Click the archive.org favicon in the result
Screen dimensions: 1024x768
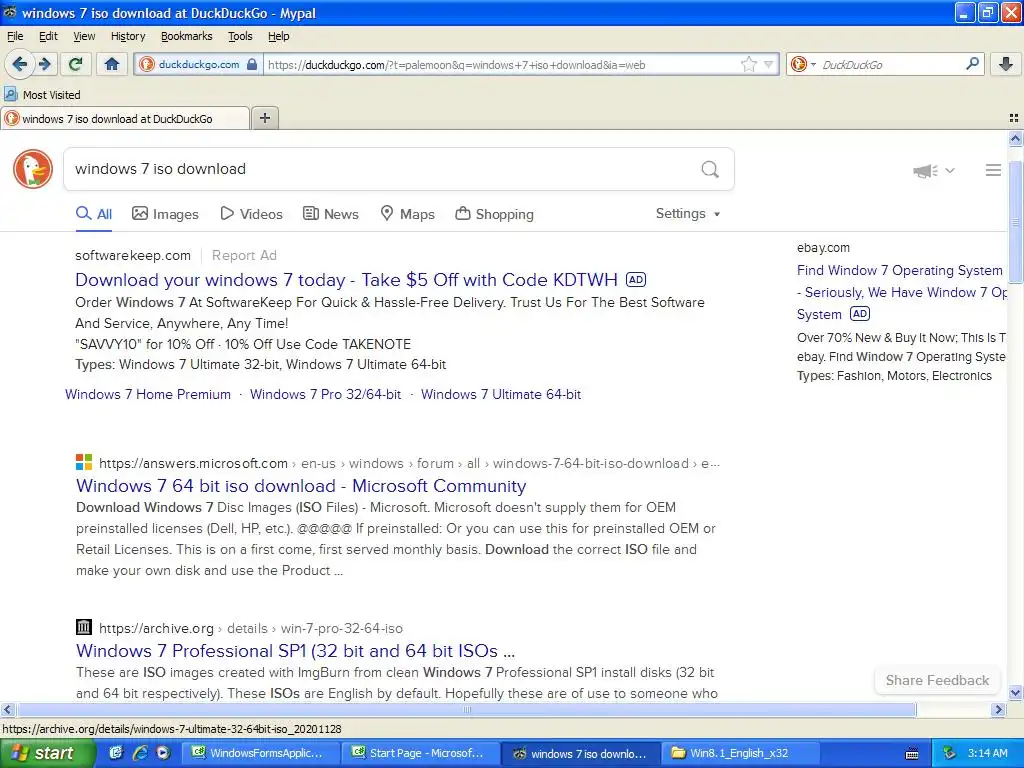[x=84, y=627]
